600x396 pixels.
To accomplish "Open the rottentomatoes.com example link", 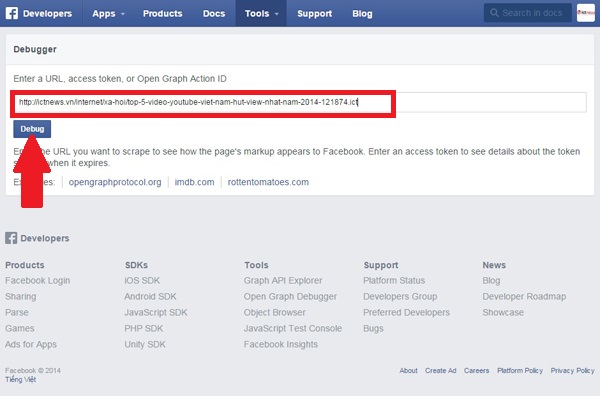I will 268,182.
